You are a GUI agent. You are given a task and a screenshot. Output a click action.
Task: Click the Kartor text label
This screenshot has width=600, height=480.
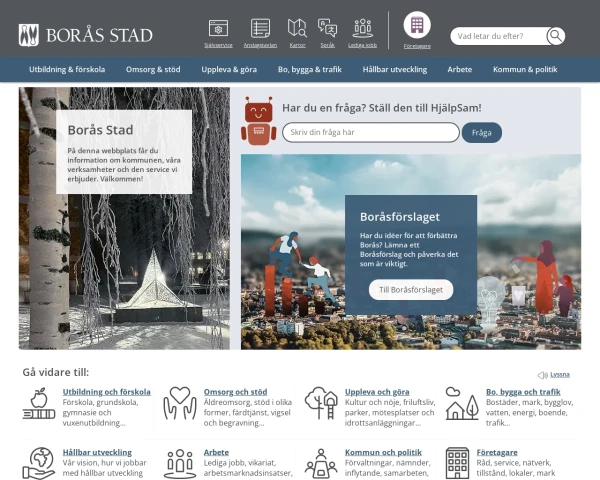click(x=297, y=45)
